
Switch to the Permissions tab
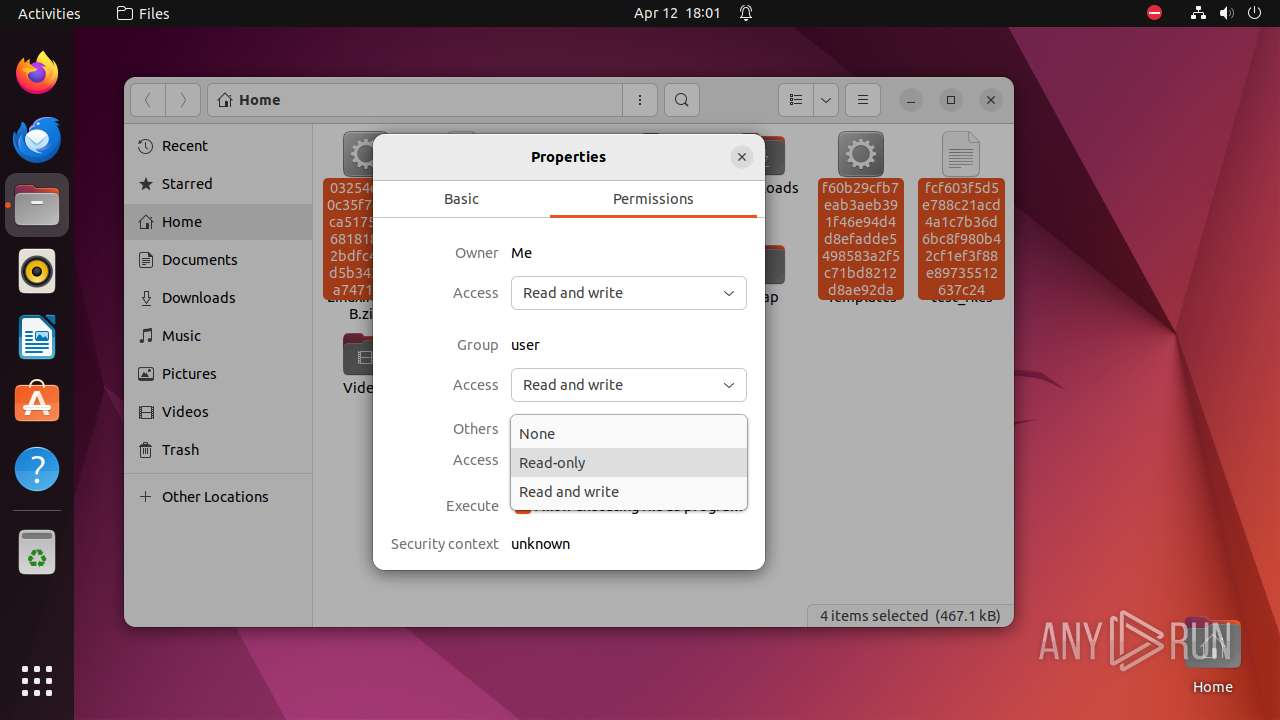coord(653,199)
